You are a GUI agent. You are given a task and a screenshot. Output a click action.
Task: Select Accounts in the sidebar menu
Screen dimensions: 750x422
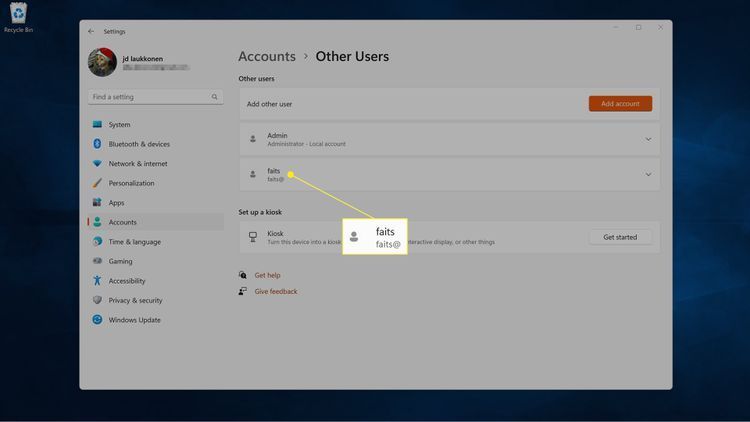122,222
